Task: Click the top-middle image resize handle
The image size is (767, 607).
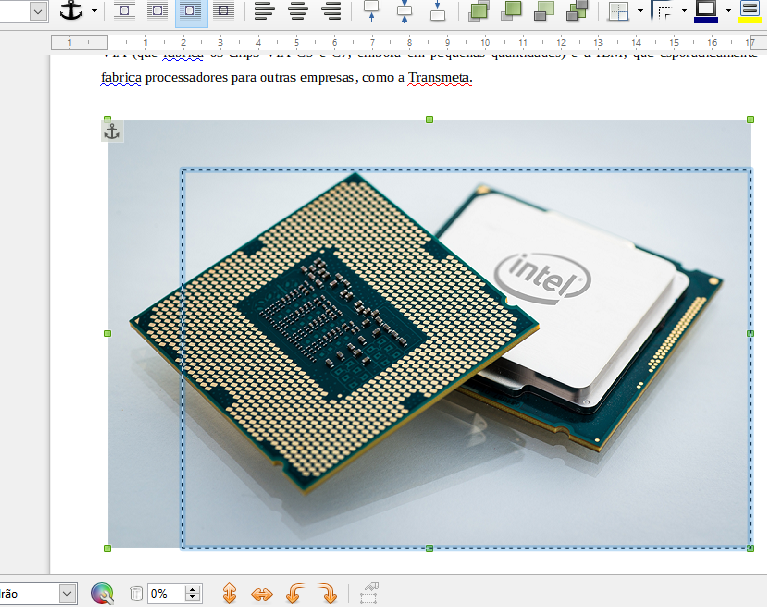Action: click(x=429, y=119)
